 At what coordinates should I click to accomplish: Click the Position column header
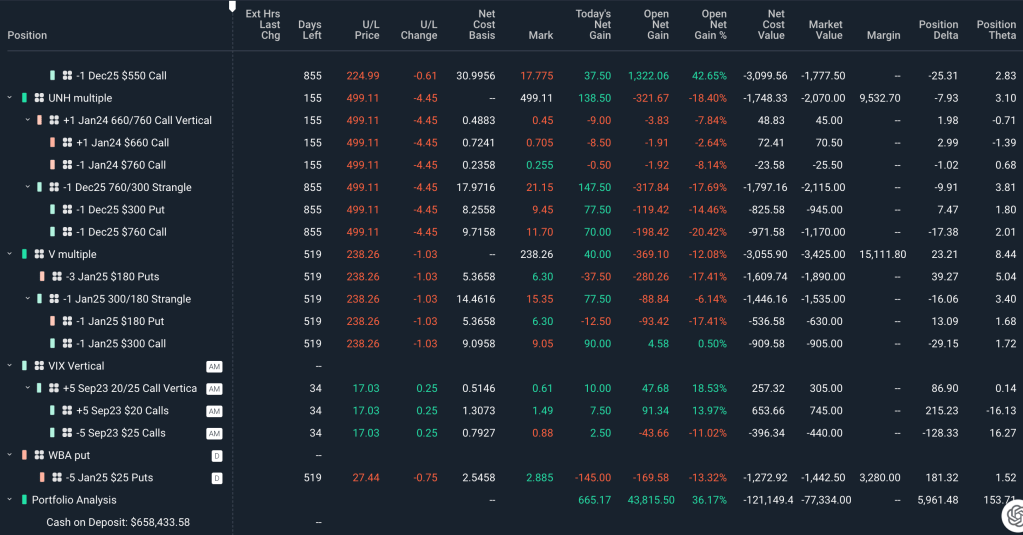[x=27, y=35]
